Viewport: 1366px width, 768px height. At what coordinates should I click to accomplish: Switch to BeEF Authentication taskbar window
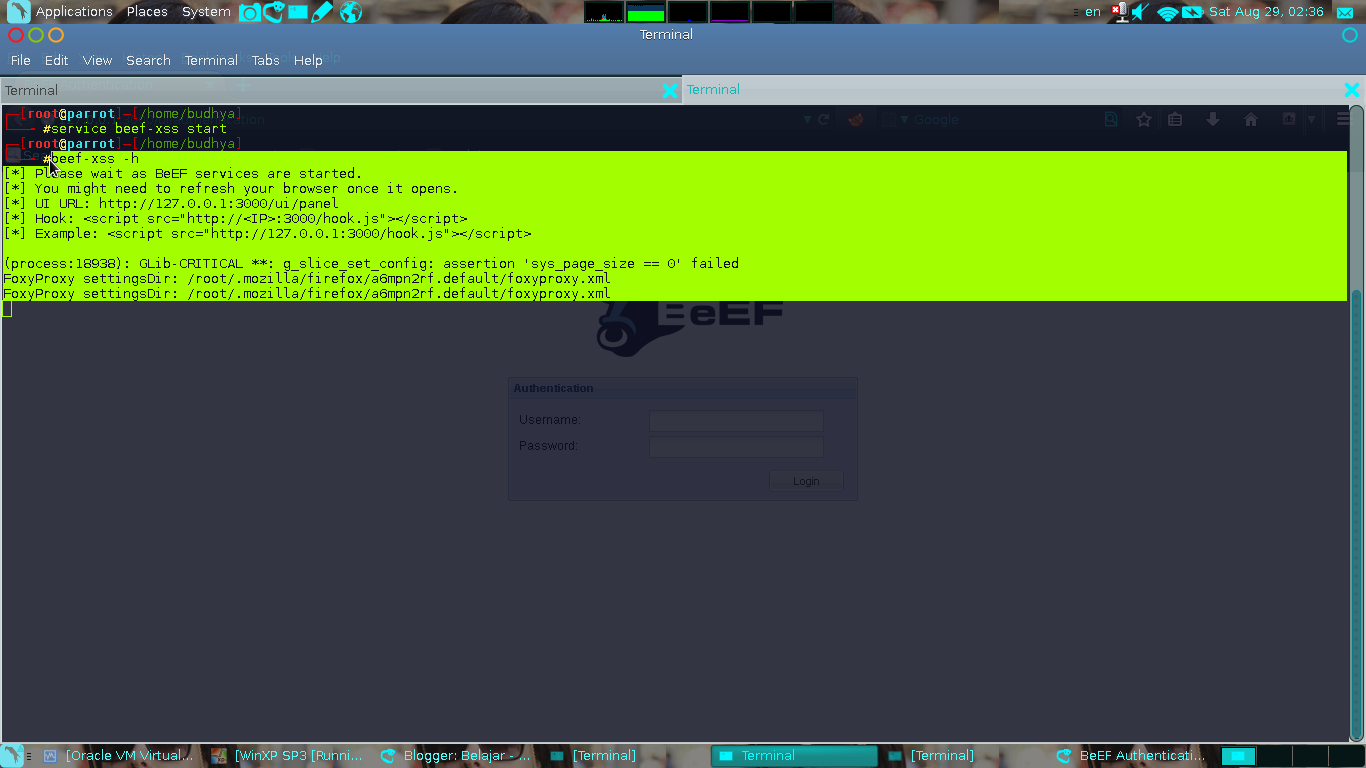click(1133, 756)
